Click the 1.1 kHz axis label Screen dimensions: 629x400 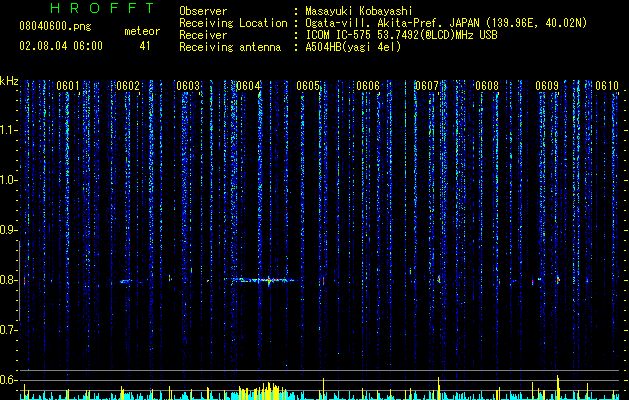tap(9, 130)
